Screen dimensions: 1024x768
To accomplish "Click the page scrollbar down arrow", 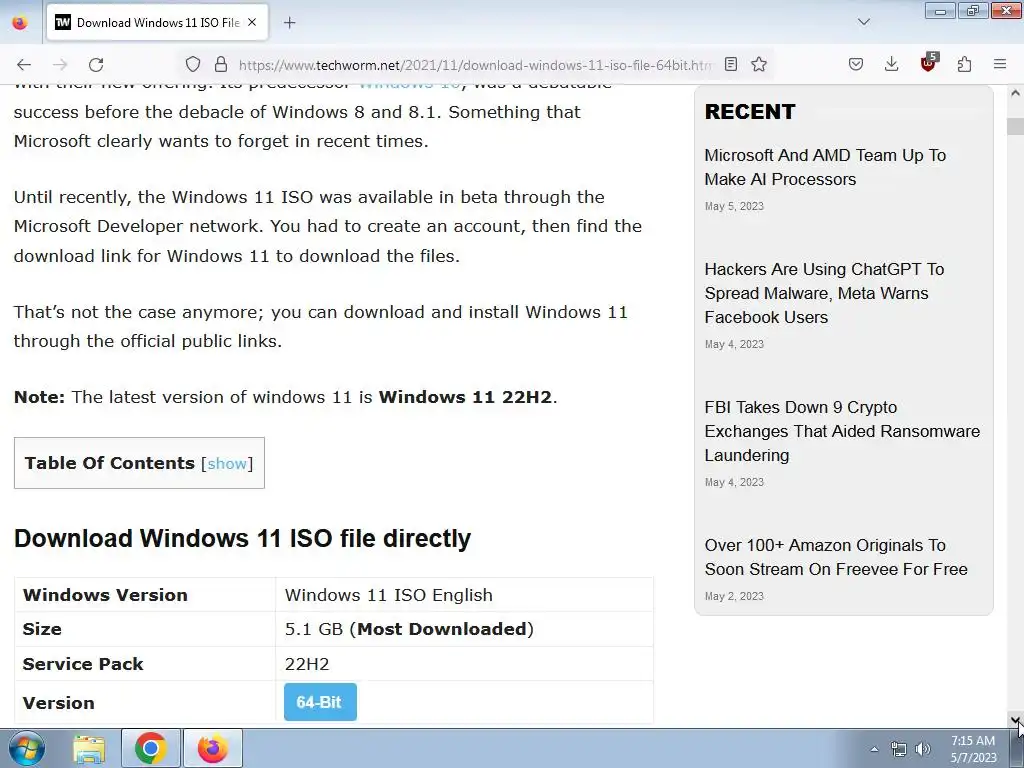I will pyautogui.click(x=1016, y=720).
